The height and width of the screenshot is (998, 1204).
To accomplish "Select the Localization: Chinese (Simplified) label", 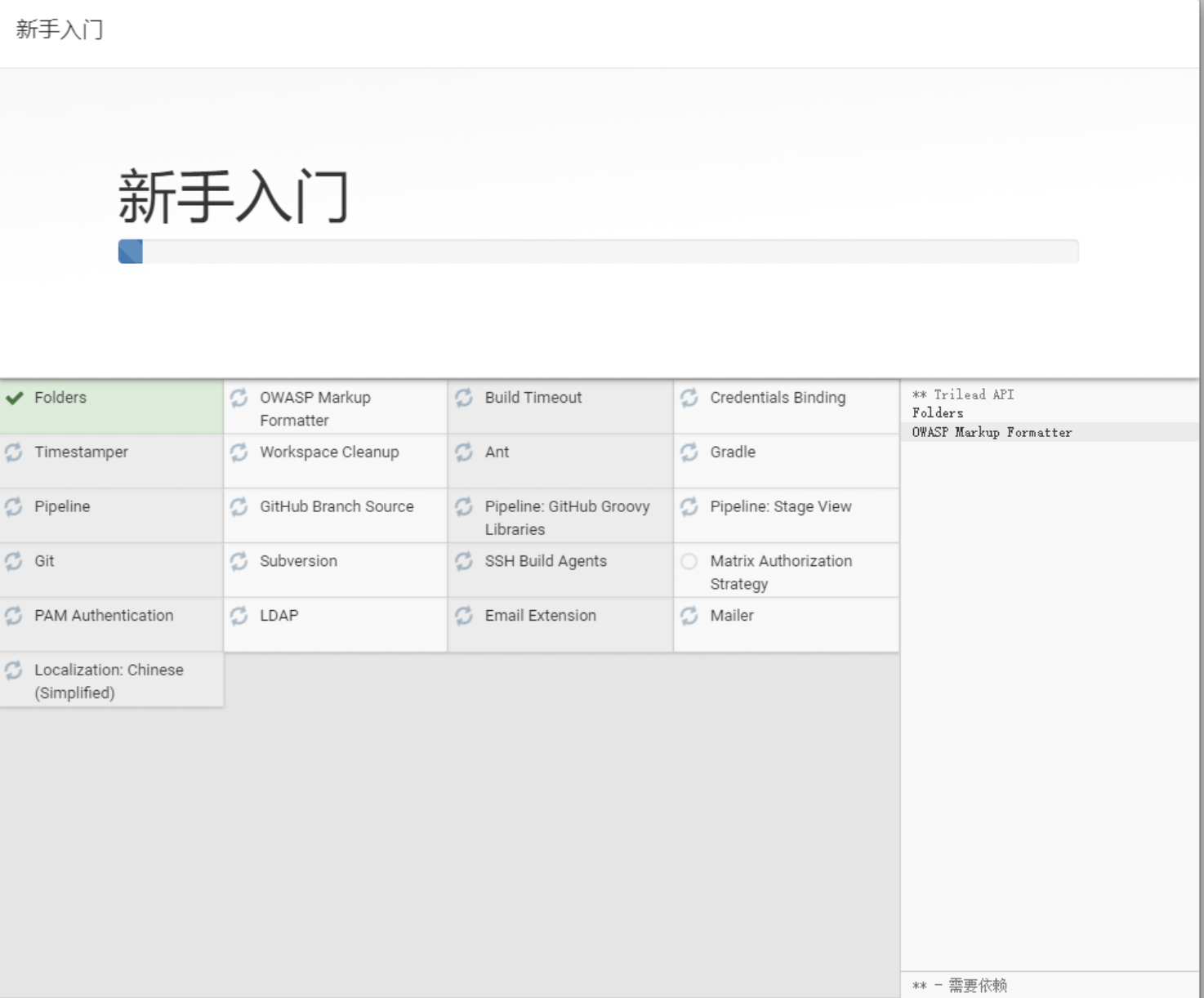I will (x=109, y=681).
